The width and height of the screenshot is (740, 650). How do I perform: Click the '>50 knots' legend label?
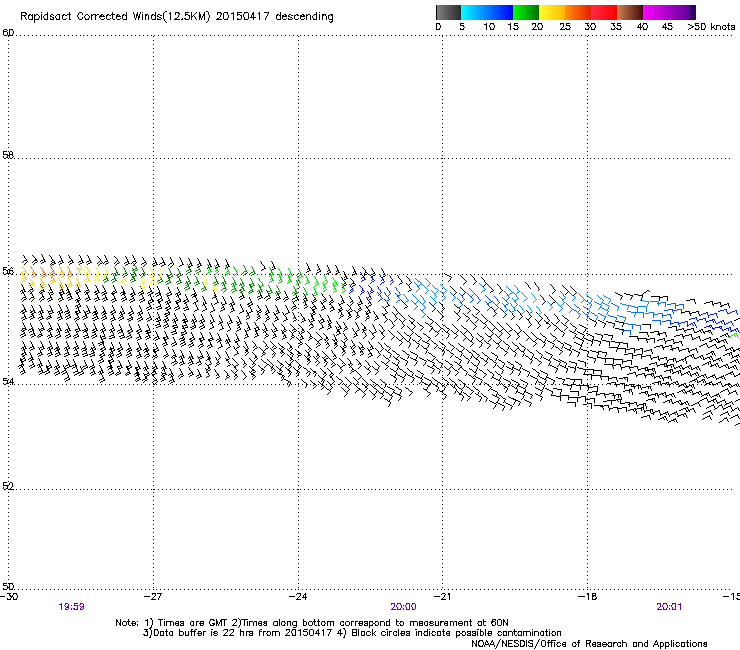[x=711, y=27]
